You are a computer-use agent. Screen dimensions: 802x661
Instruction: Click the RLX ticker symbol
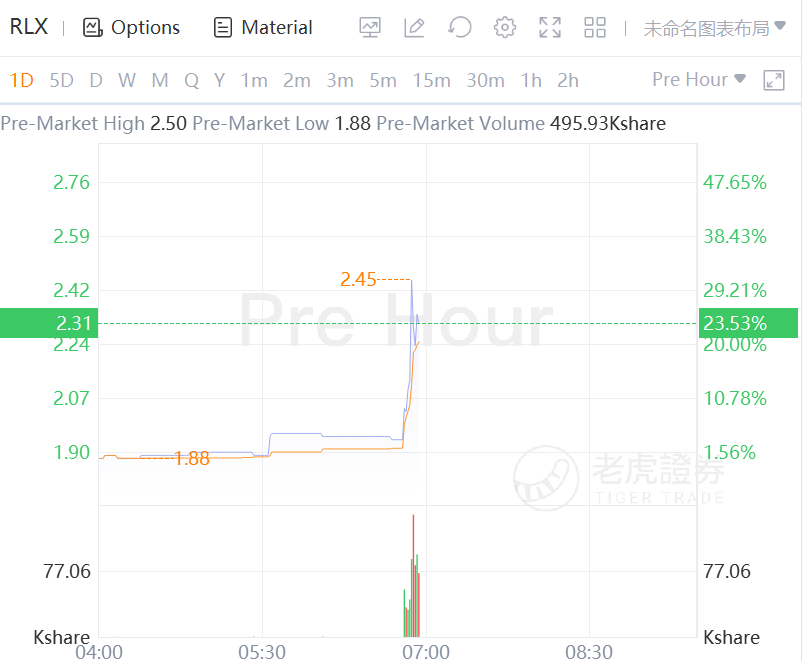(29, 27)
